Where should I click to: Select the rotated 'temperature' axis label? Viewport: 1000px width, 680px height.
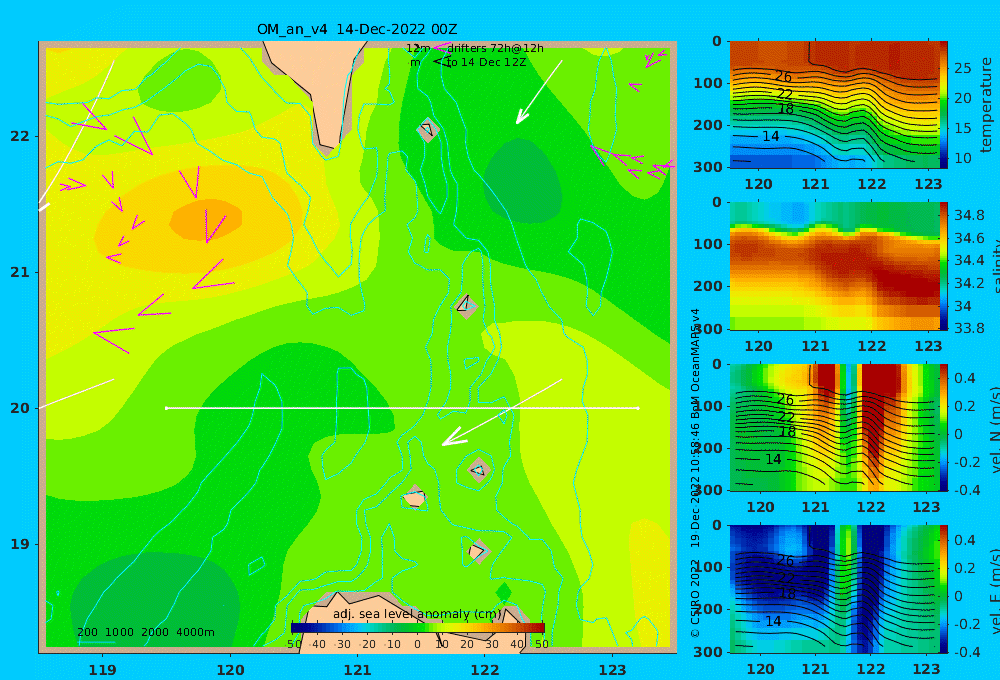tap(986, 105)
